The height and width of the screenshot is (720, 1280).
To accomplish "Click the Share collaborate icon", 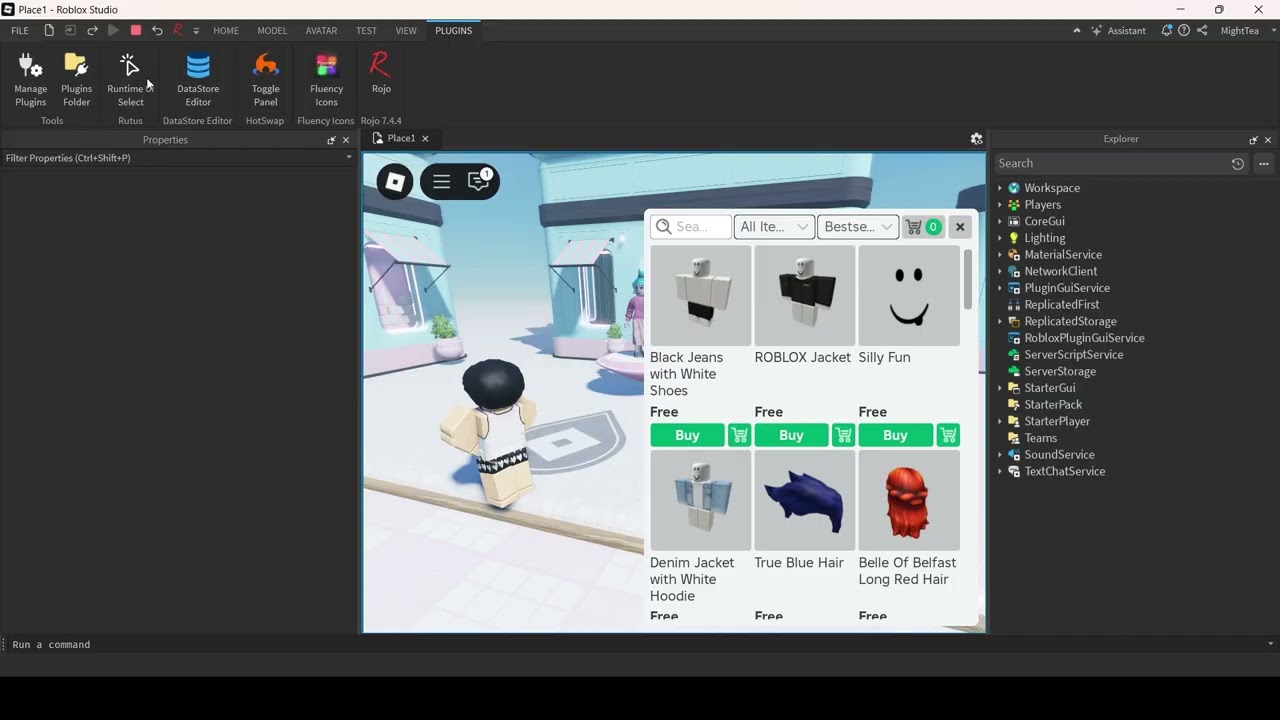I will (1202, 31).
